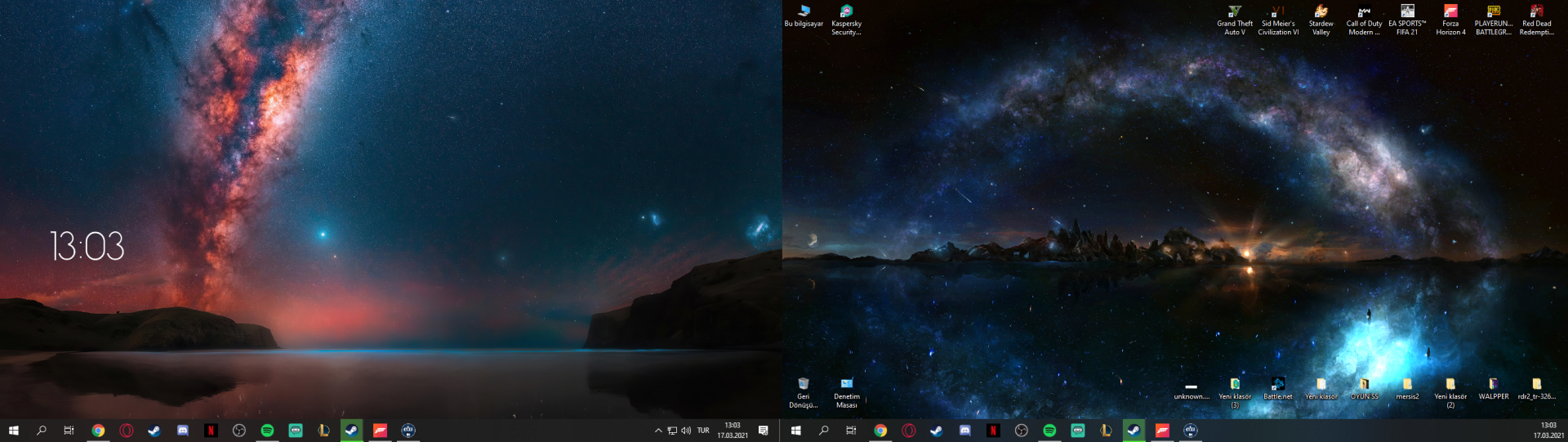This screenshot has height=442, width=1568.
Task: Open Forza app on left monitor taskbar
Action: (380, 431)
